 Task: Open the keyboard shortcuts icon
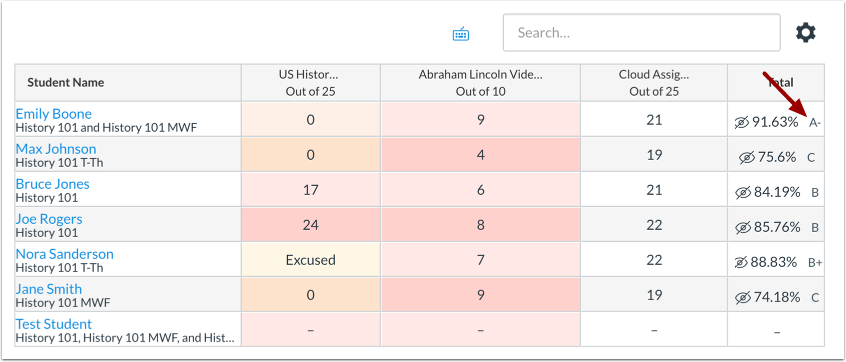pos(460,34)
